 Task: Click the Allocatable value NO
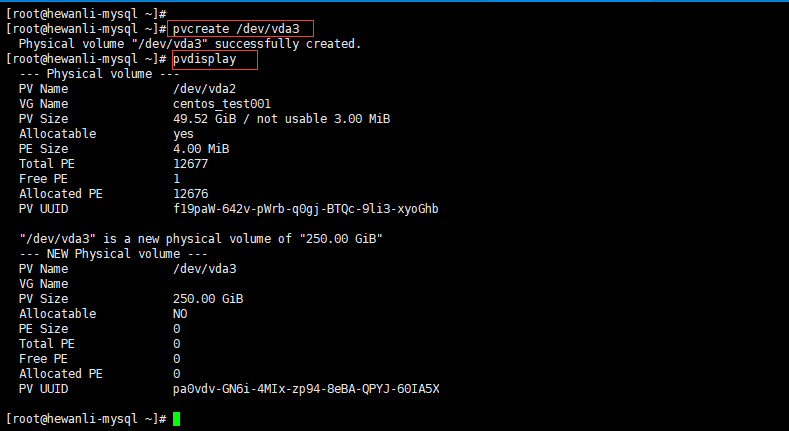[180, 314]
